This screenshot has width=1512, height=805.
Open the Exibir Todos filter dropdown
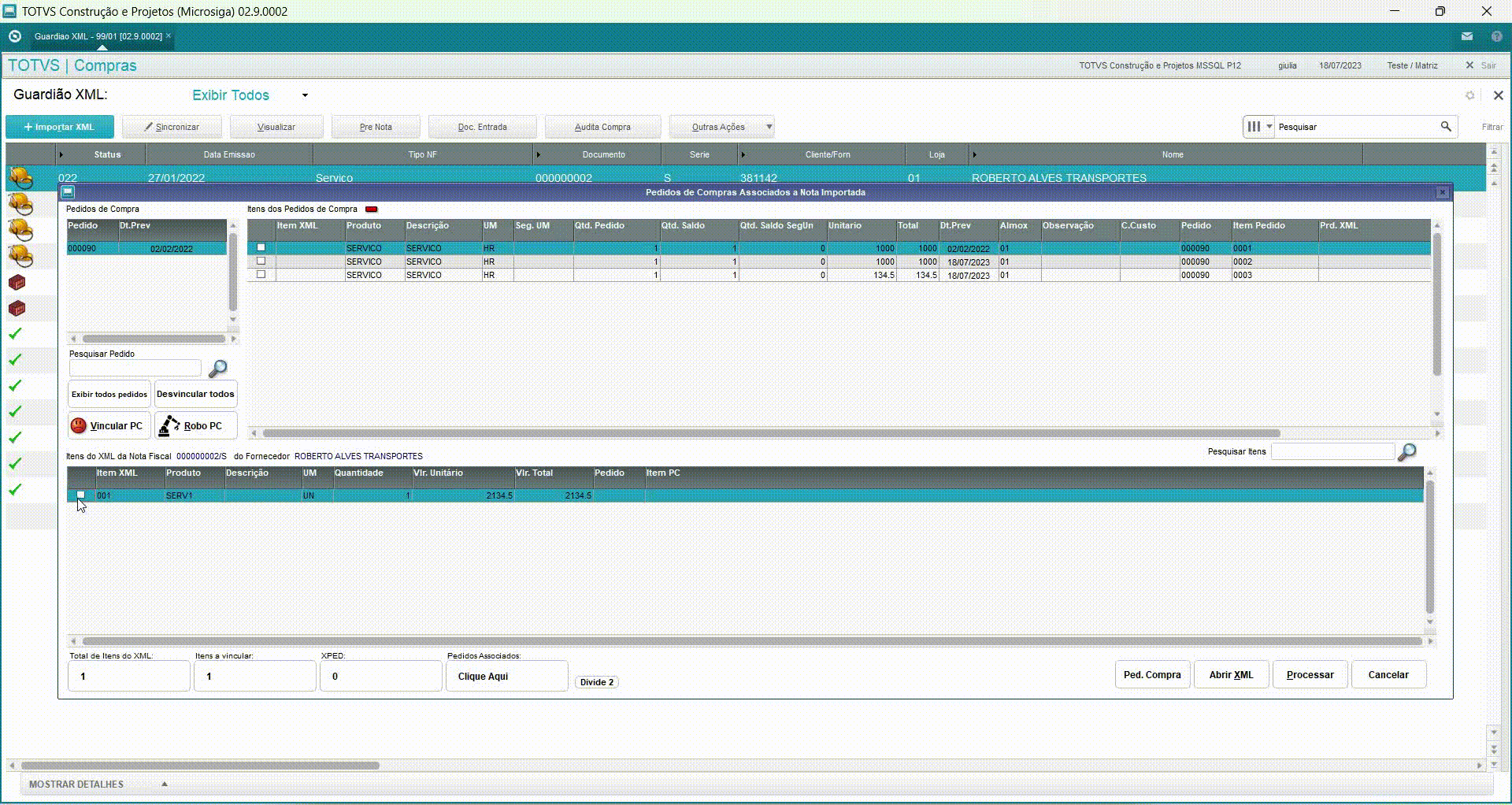305,95
